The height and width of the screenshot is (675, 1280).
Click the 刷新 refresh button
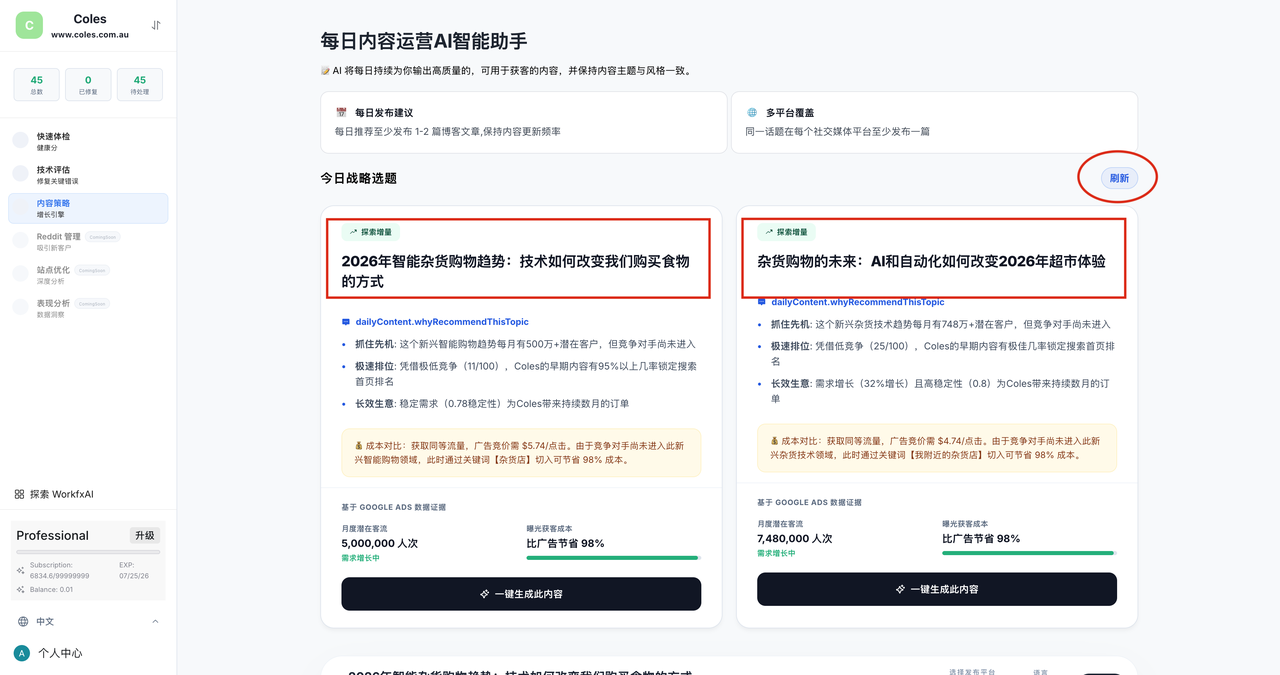[x=1119, y=178]
